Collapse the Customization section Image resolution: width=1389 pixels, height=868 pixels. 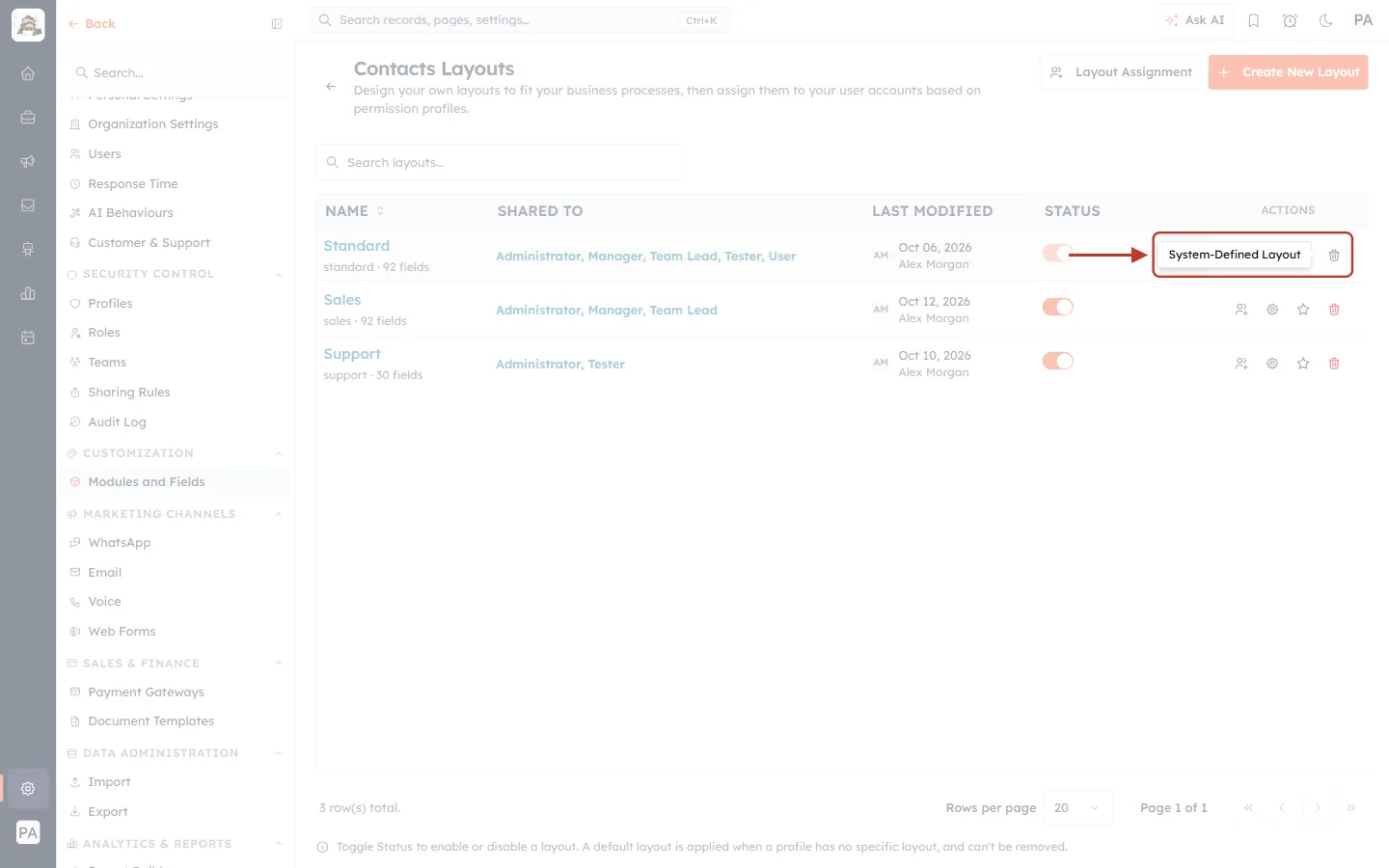tap(279, 453)
